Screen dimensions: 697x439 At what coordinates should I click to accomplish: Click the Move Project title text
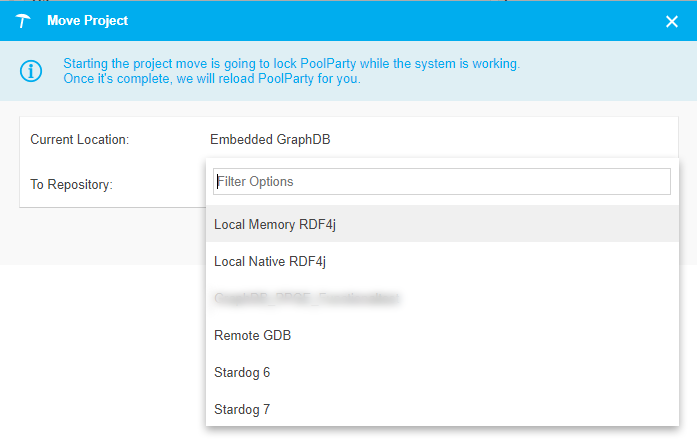[88, 21]
